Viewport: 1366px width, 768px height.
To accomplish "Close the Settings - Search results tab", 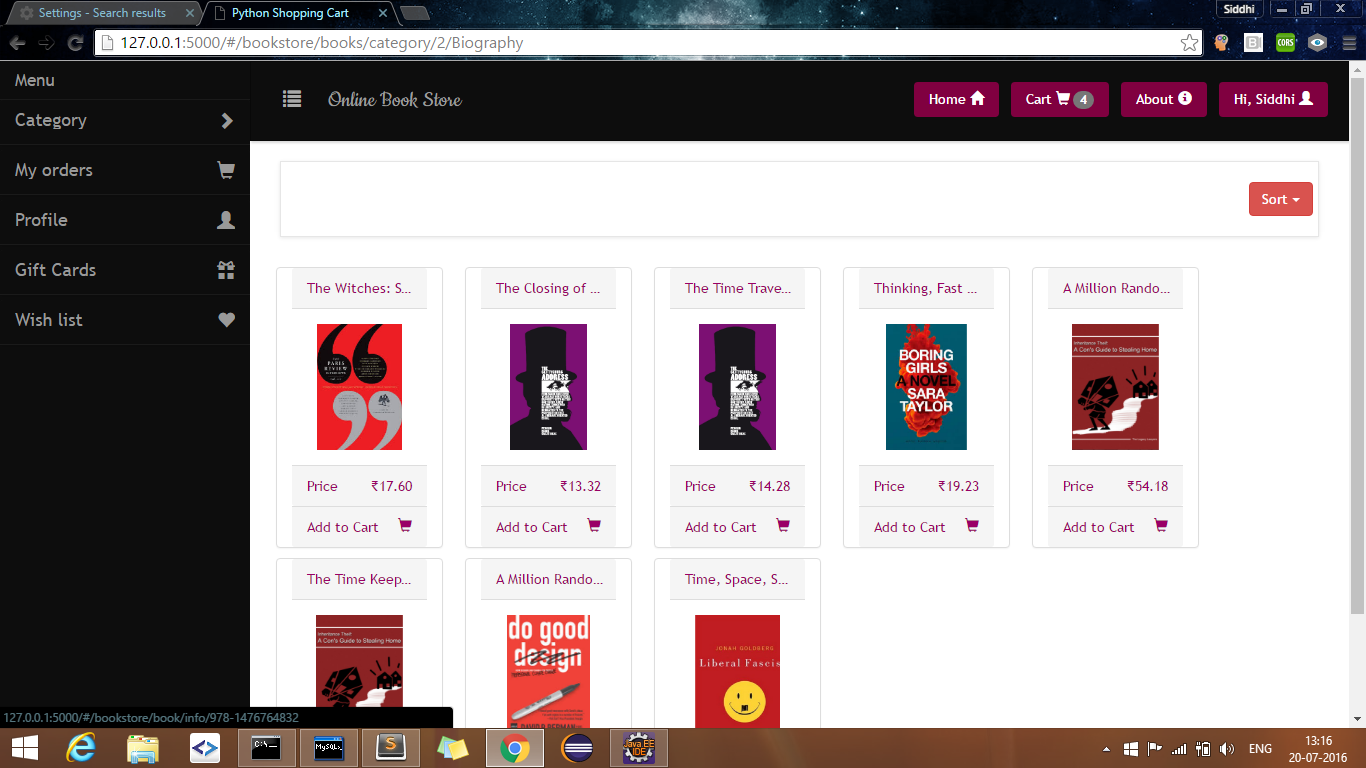I will (x=190, y=14).
